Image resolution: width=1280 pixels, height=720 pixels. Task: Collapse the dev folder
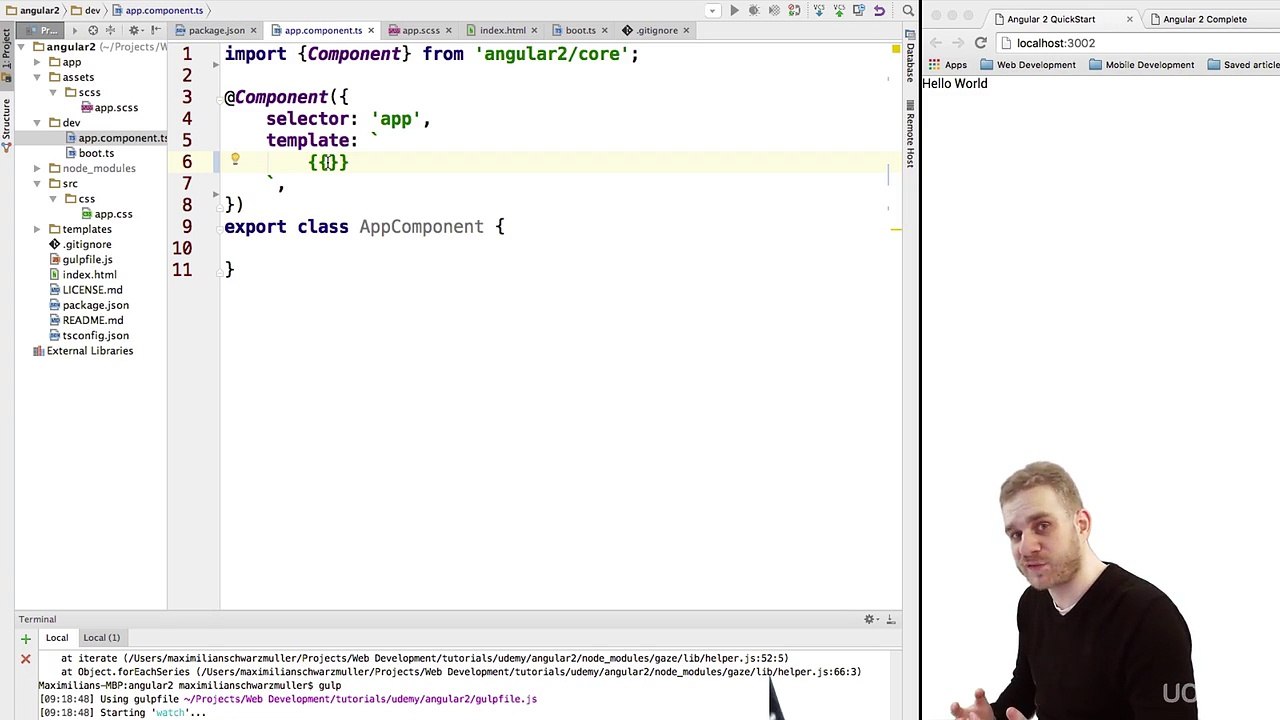[38, 123]
